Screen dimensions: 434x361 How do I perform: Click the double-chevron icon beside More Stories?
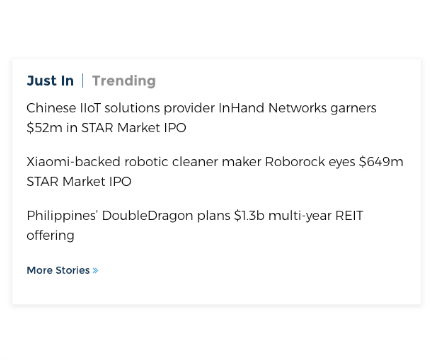click(x=95, y=270)
